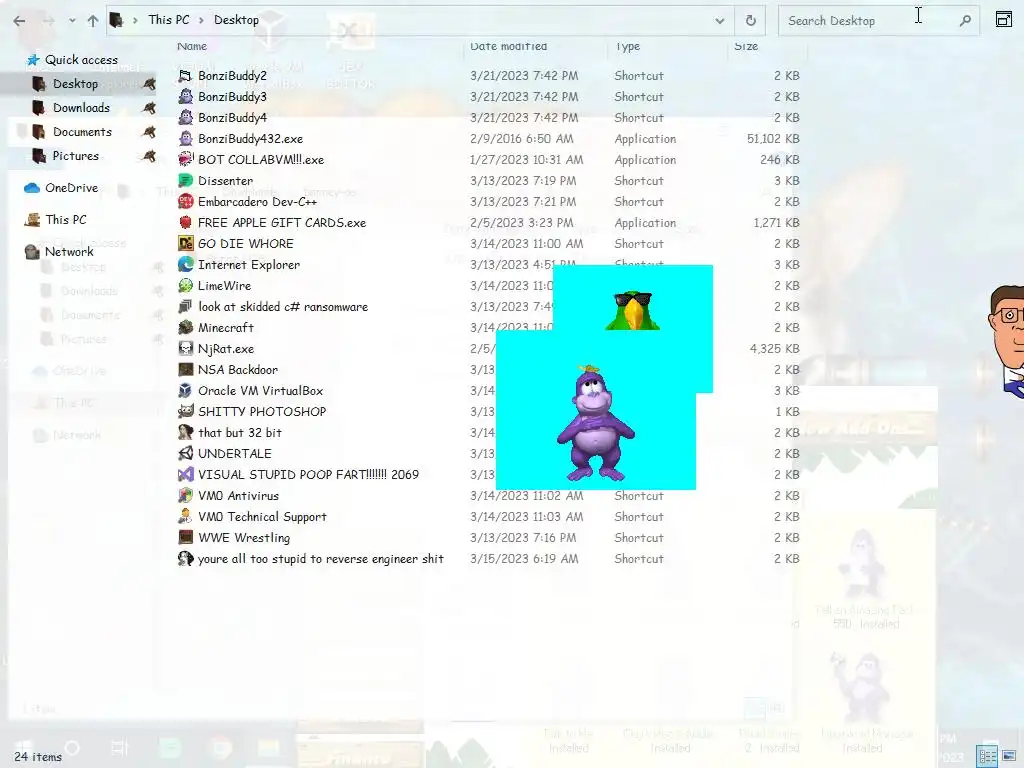Click the "2/9/2016 6:50 AM" date
This screenshot has height=768, width=1024.
[x=521, y=139]
